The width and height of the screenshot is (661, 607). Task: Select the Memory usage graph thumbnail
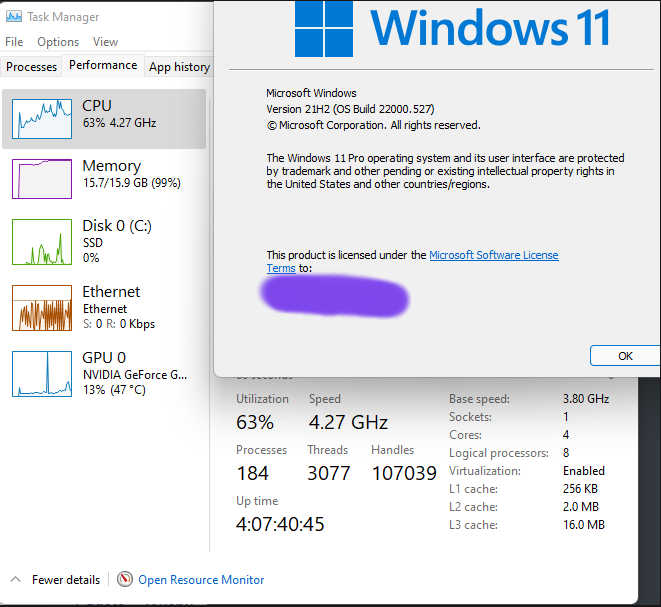point(42,179)
